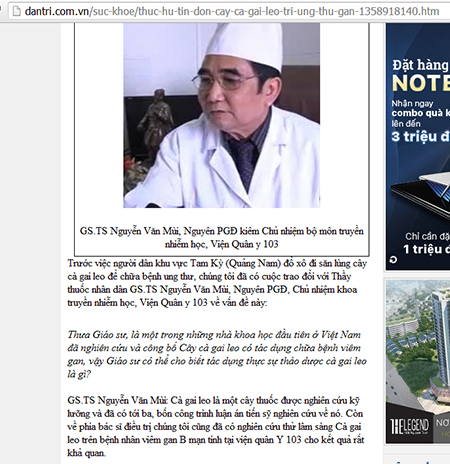Image resolution: width=450 pixels, height=464 pixels.
Task: Click the gray 'NƠ' label on Legend ad
Action: coord(442,423)
